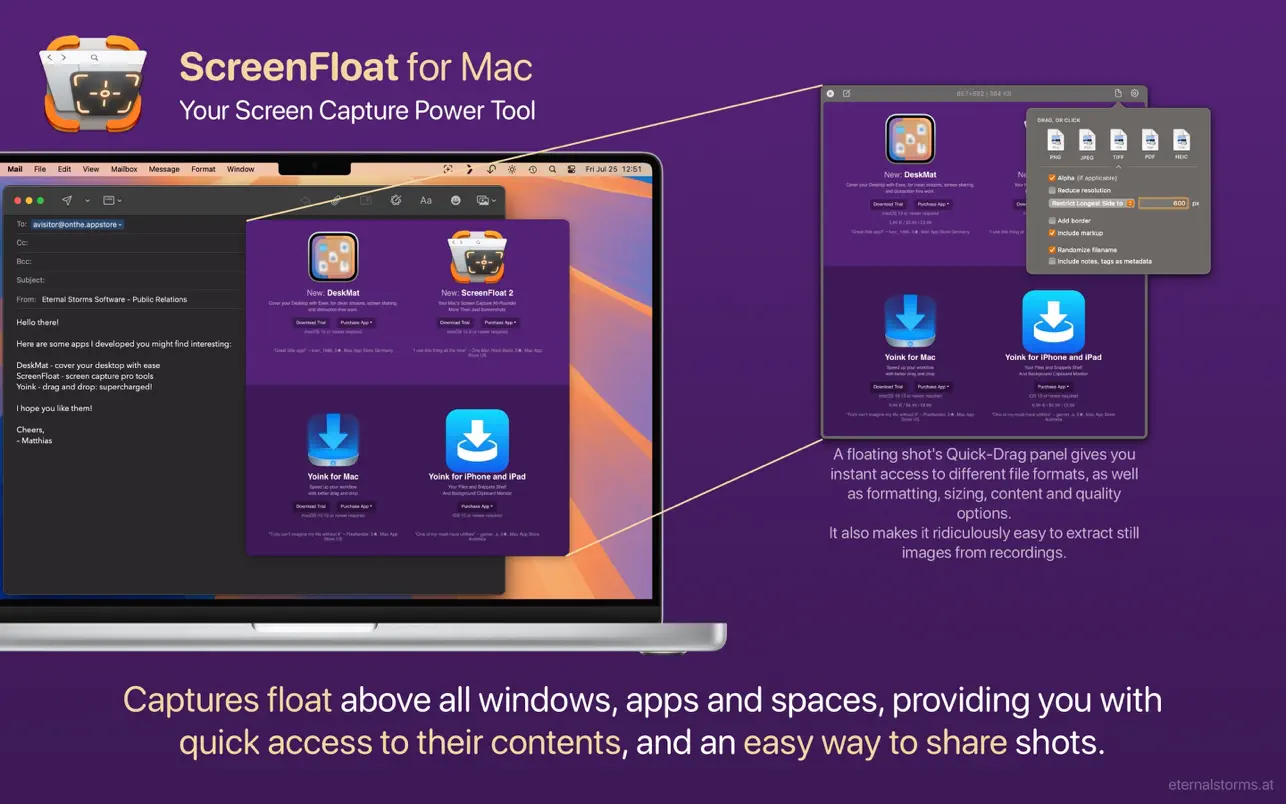Open the Window menu
The width and height of the screenshot is (1286, 804).
click(x=240, y=169)
